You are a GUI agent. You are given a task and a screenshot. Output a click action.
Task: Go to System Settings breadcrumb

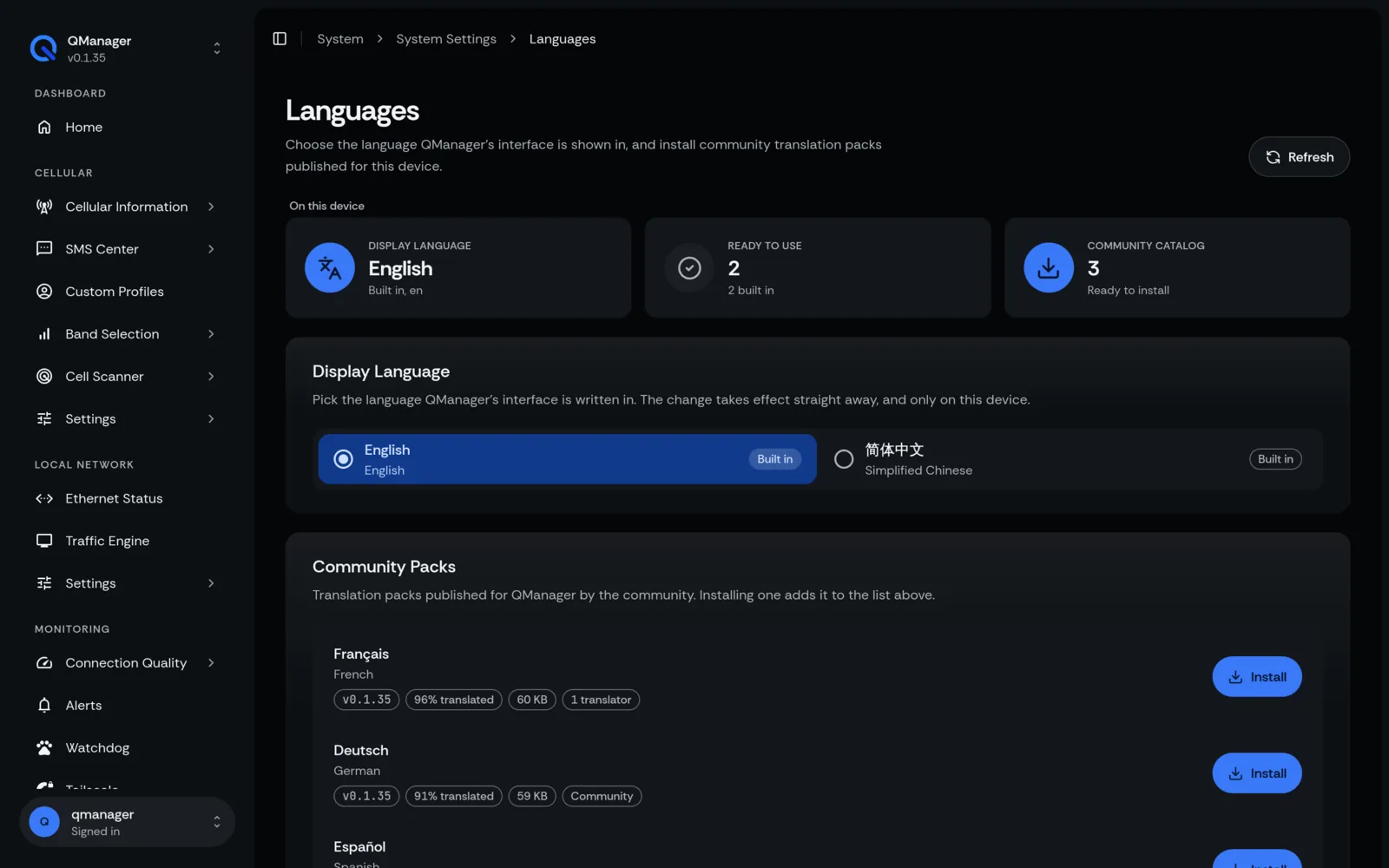pos(446,39)
